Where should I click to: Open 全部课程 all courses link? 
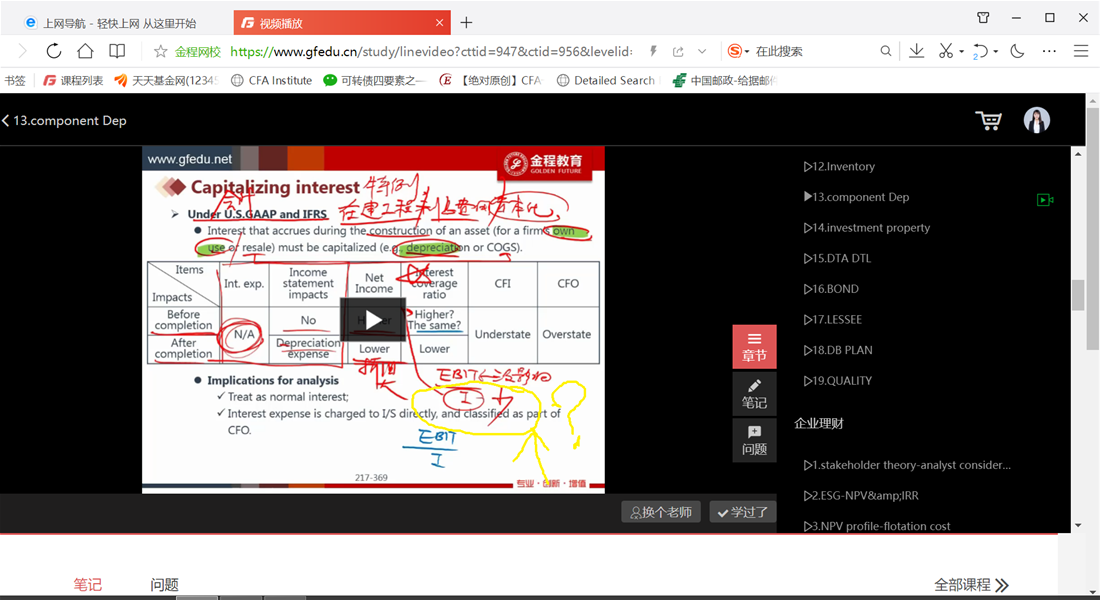[971, 585]
